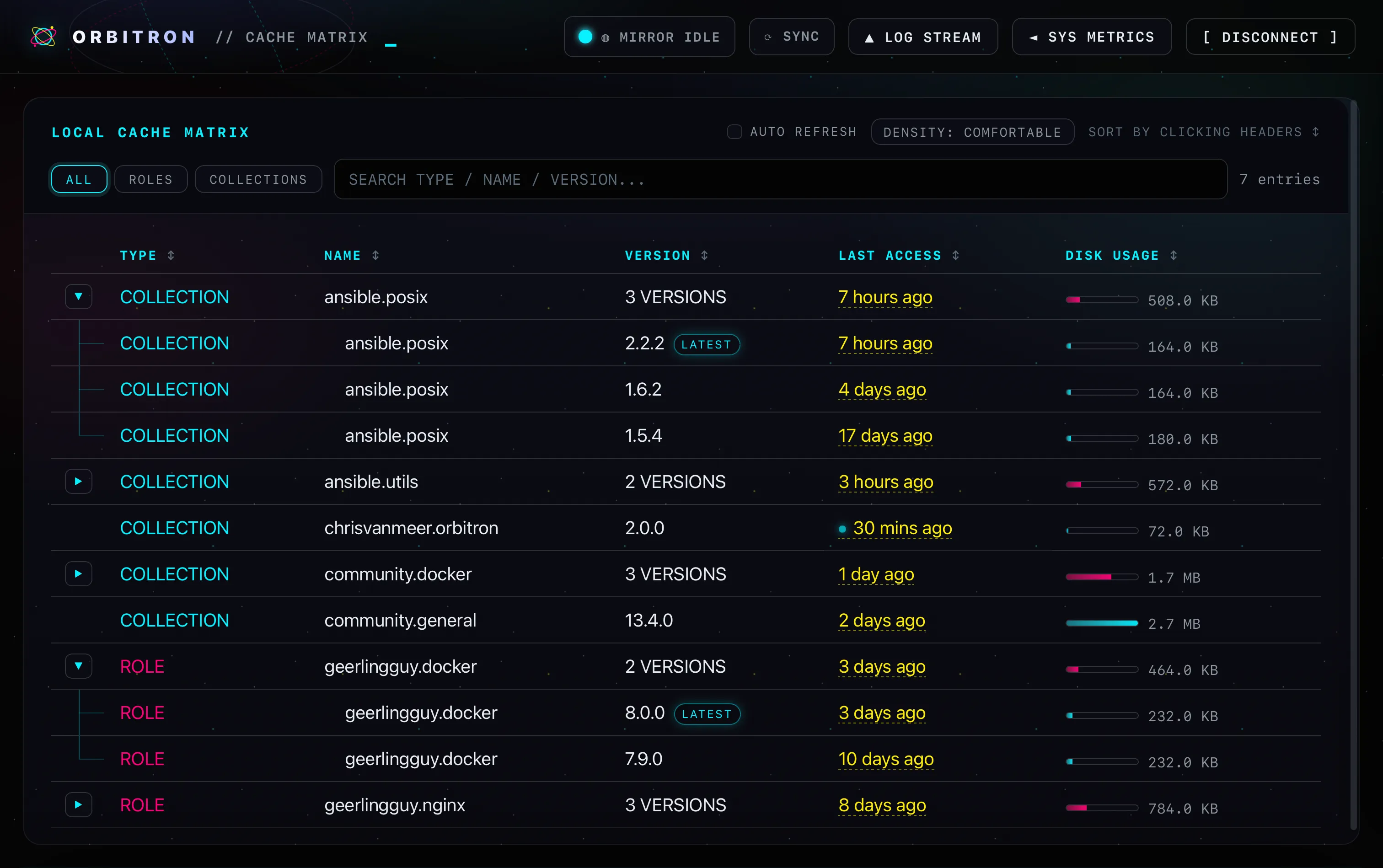Viewport: 1383px width, 868px height.
Task: Click the ansible.posix 1.5.4 version cell
Action: (643, 436)
